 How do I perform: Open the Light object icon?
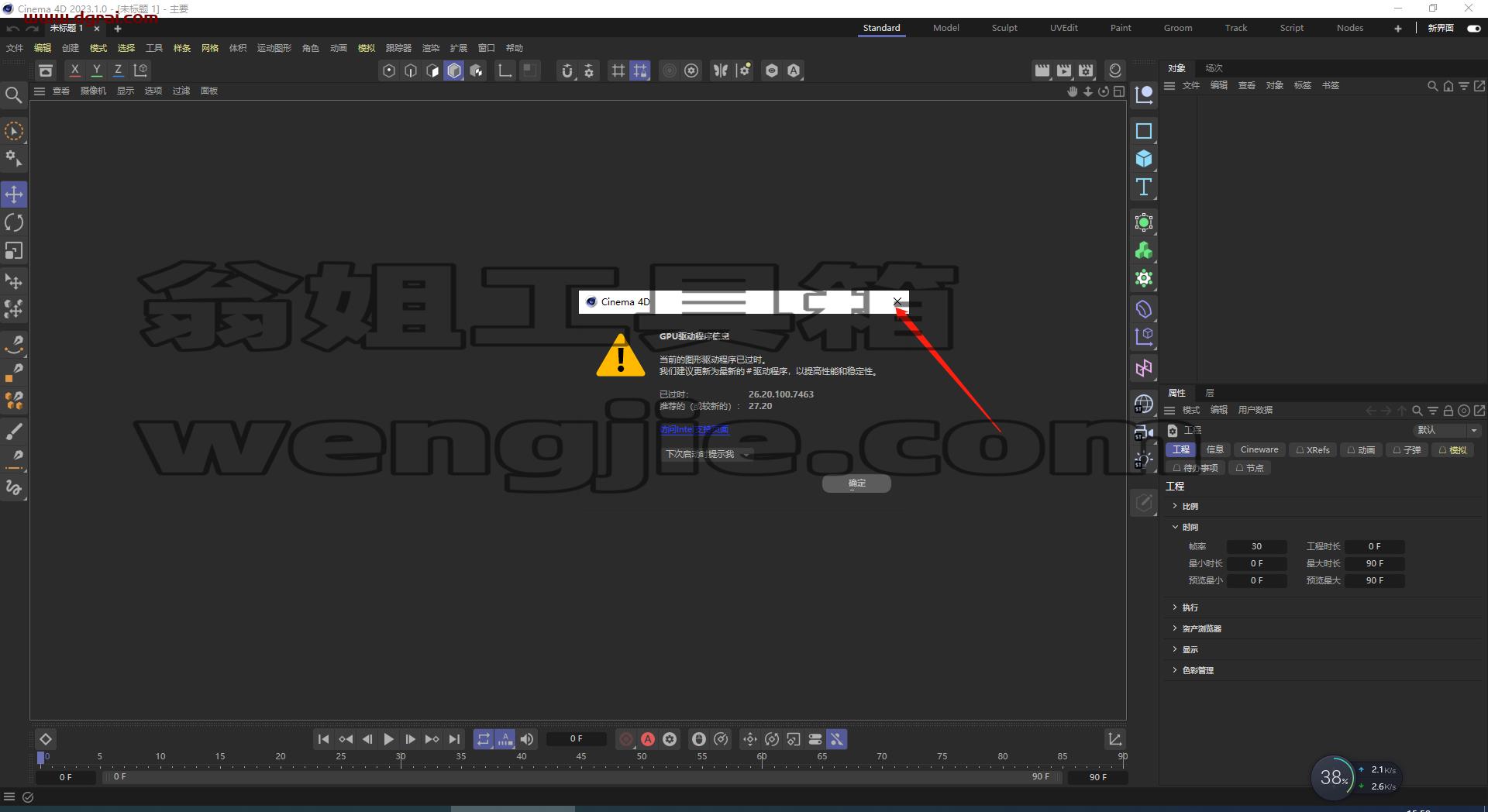(x=1144, y=459)
